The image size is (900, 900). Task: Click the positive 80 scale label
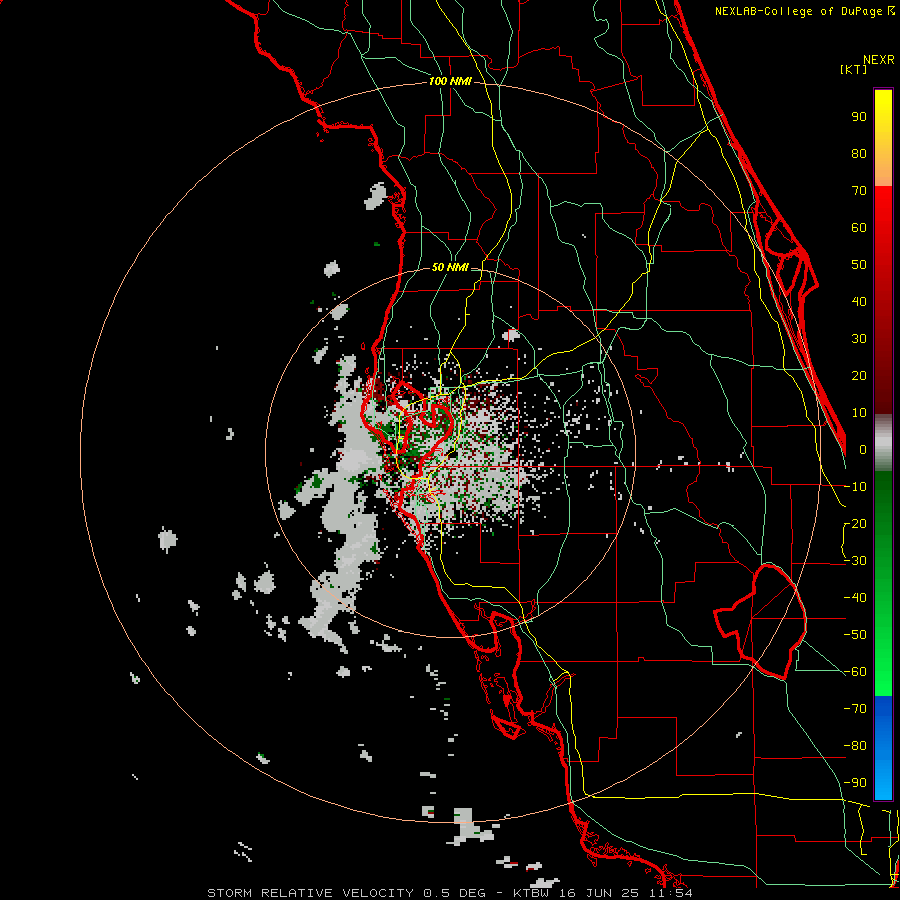(x=859, y=154)
